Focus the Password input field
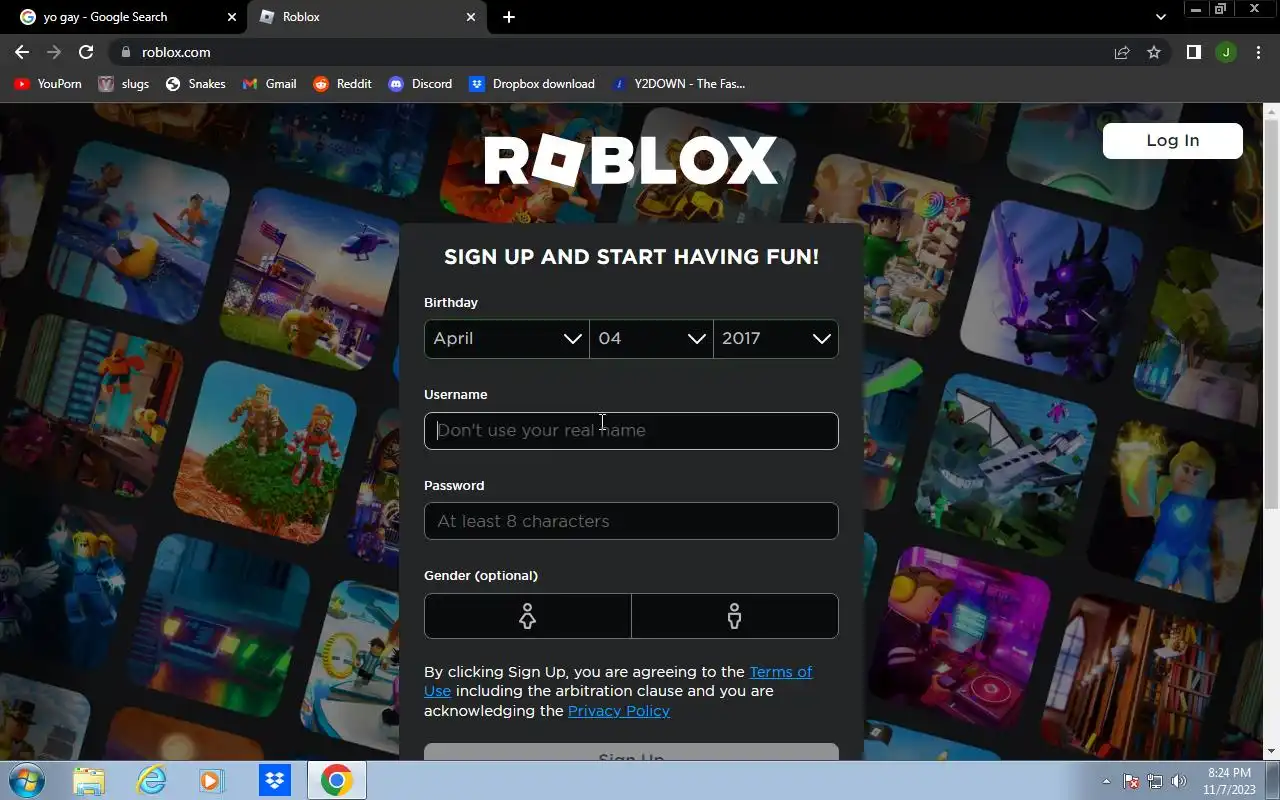Image resolution: width=1280 pixels, height=800 pixels. click(x=631, y=521)
